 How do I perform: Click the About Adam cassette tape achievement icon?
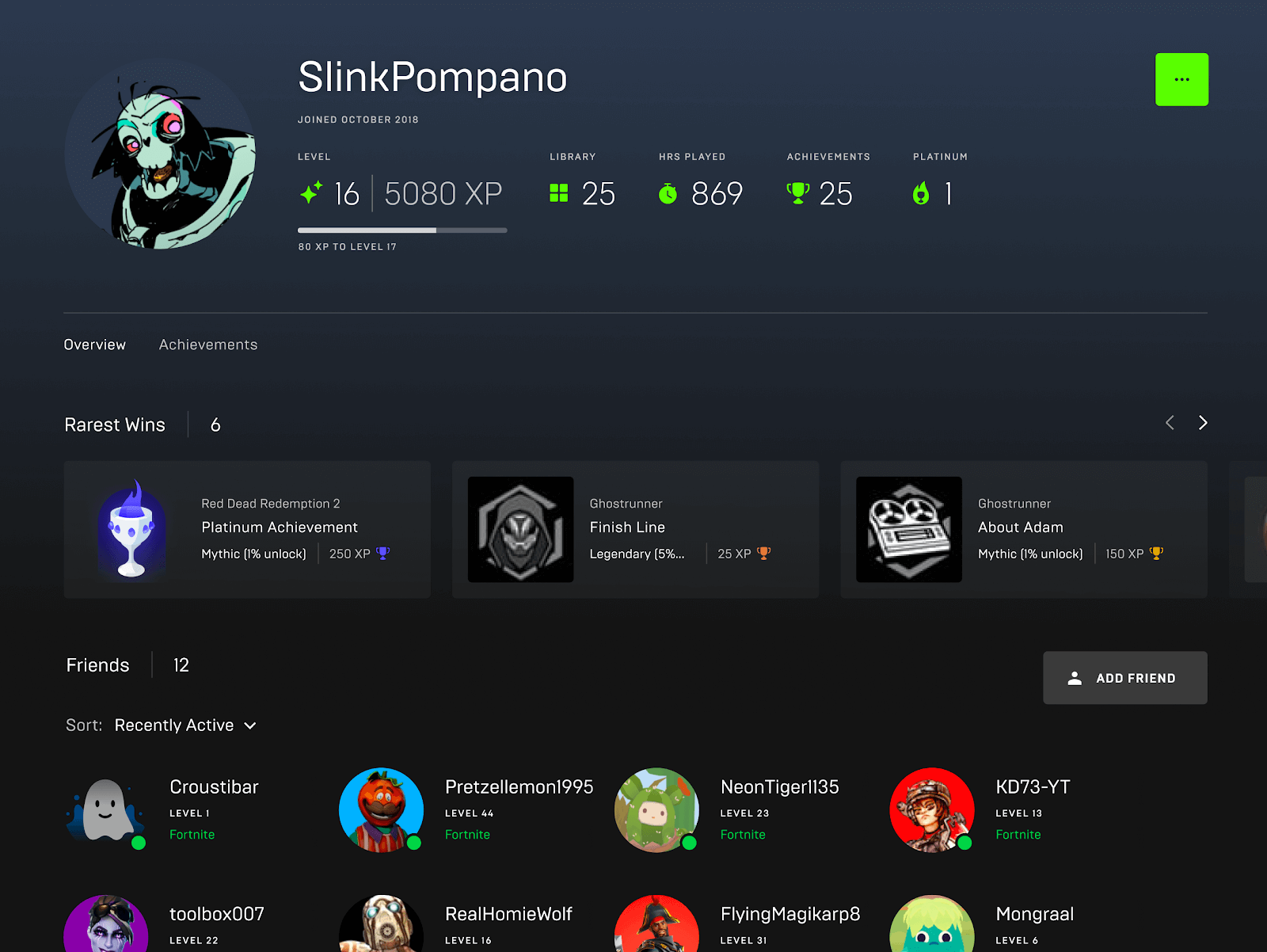[x=908, y=529]
